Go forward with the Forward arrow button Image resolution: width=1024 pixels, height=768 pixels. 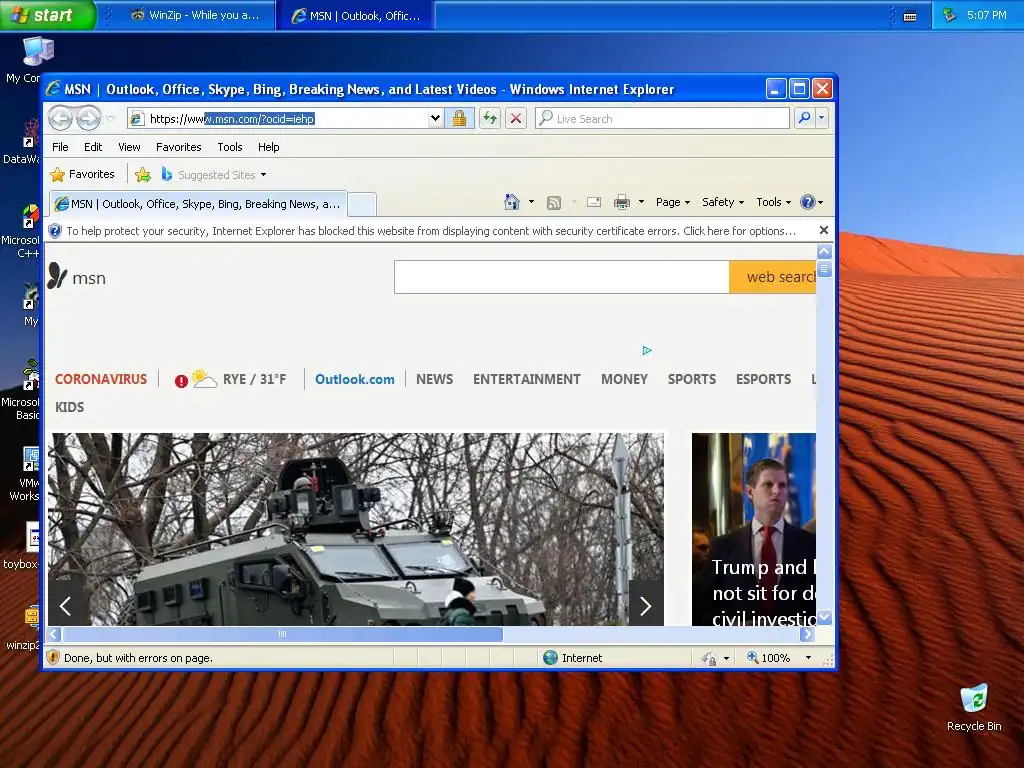pyautogui.click(x=88, y=118)
